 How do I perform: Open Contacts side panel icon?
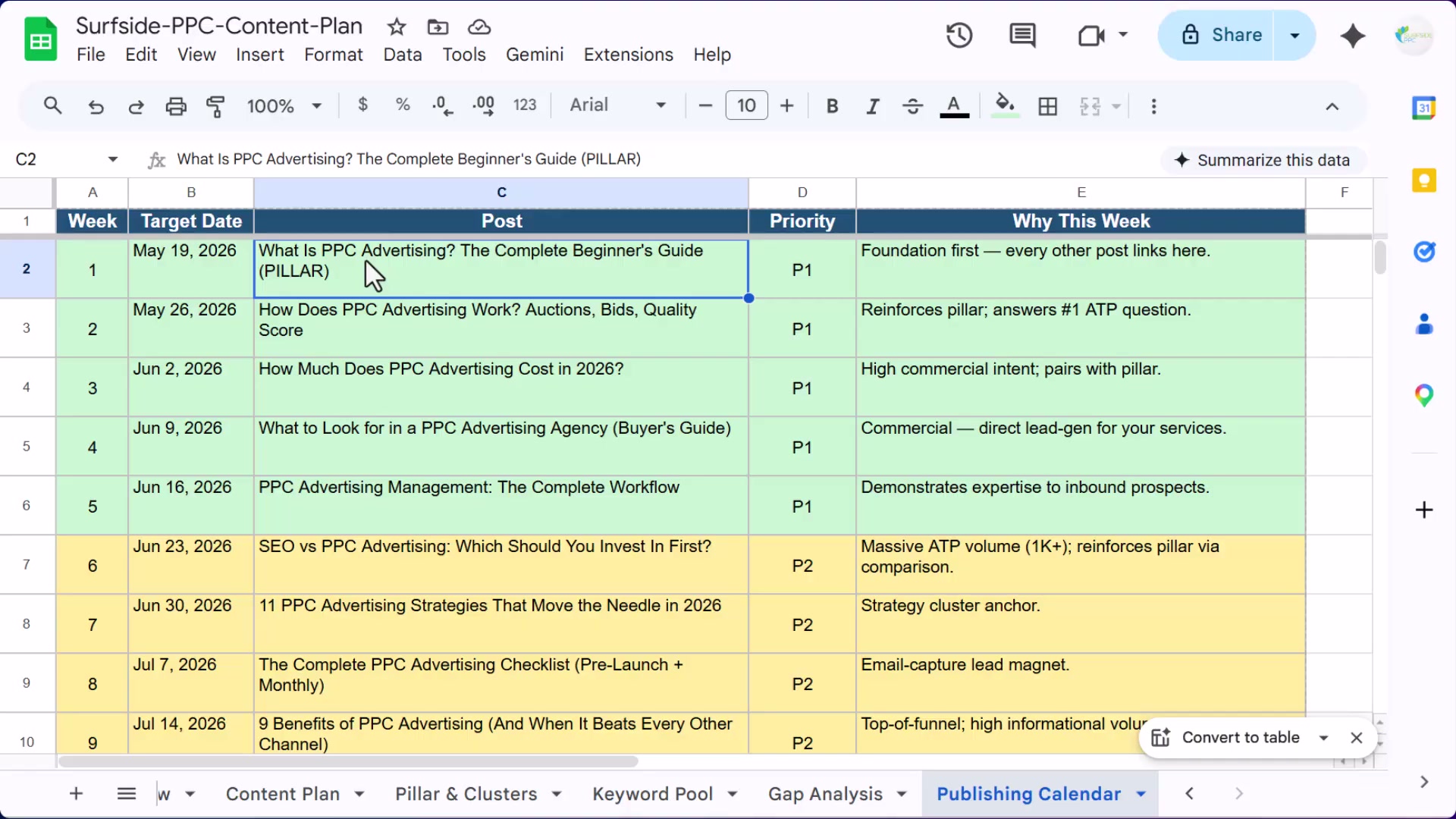click(1424, 325)
